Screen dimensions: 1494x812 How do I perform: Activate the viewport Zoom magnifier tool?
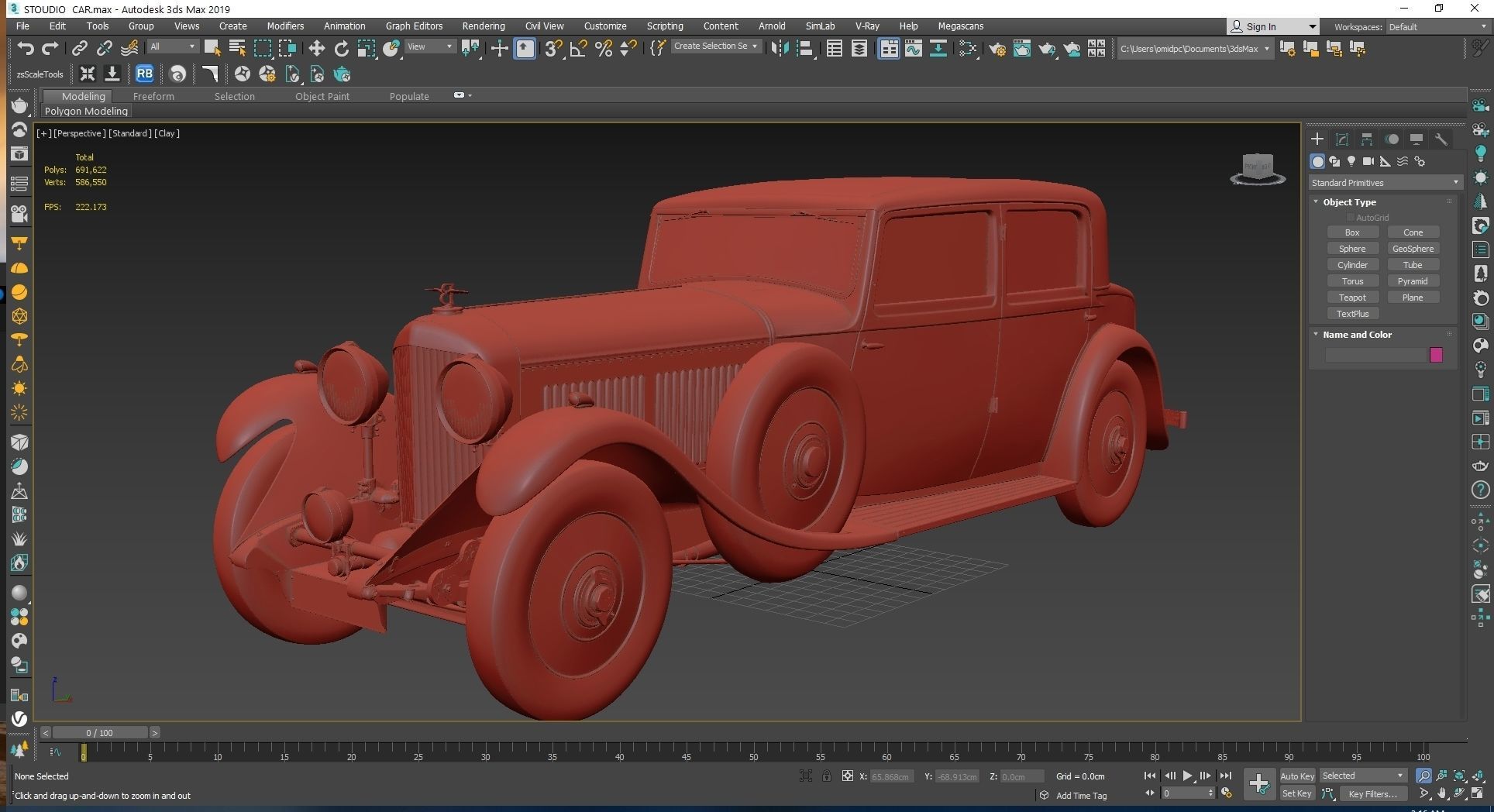coord(1423,776)
